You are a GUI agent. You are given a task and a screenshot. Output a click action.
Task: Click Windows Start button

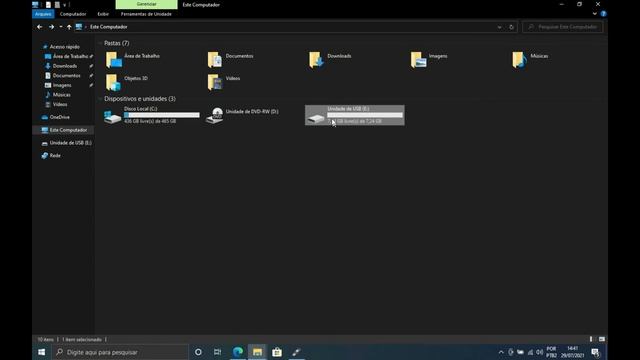[x=42, y=352]
